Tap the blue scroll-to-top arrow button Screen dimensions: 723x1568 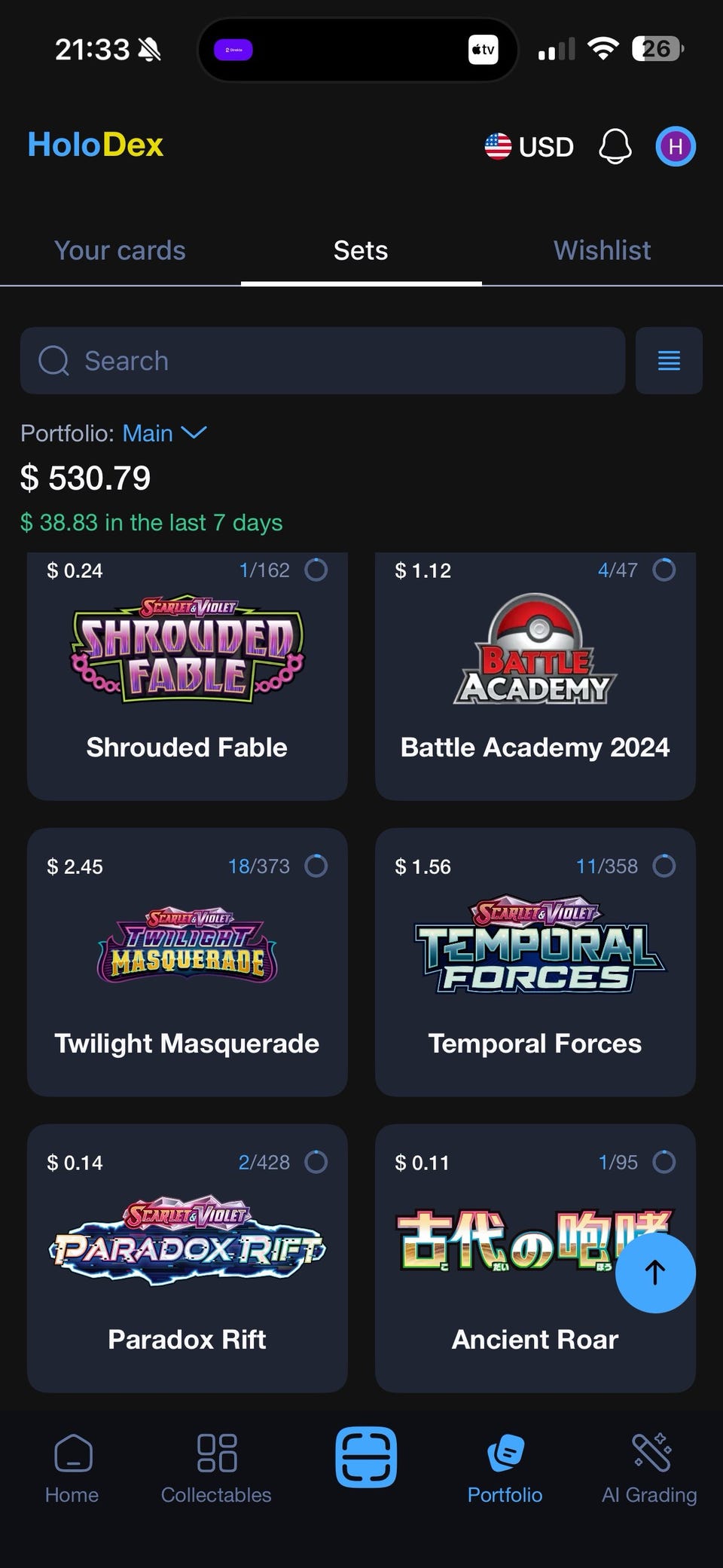point(655,1273)
